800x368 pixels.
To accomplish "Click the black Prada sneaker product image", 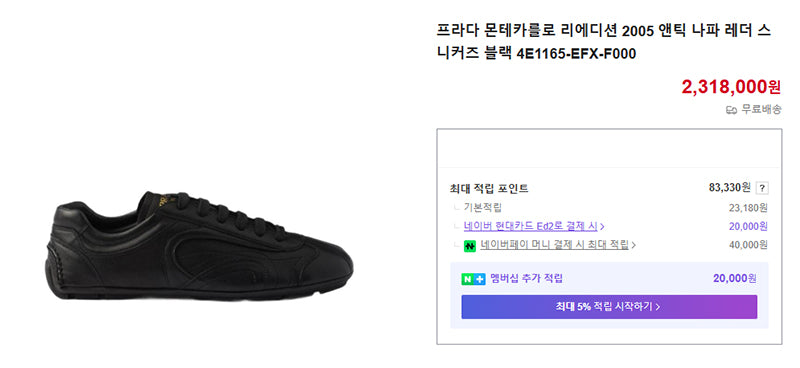I will click(199, 246).
